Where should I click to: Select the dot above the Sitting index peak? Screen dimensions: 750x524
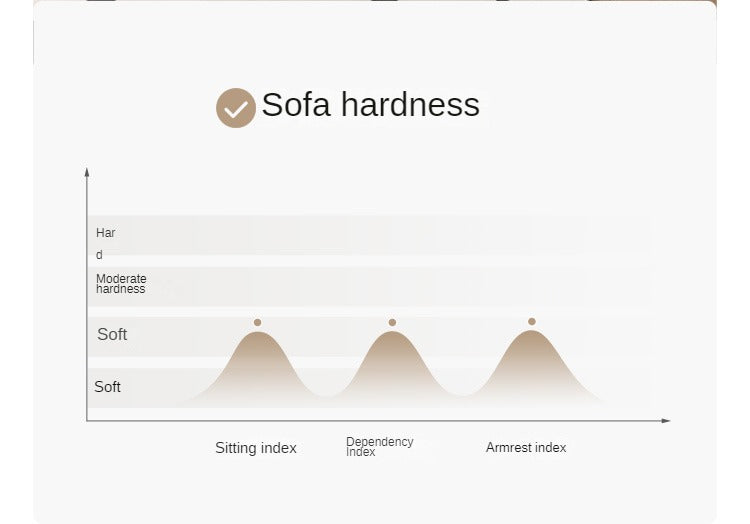tap(257, 322)
